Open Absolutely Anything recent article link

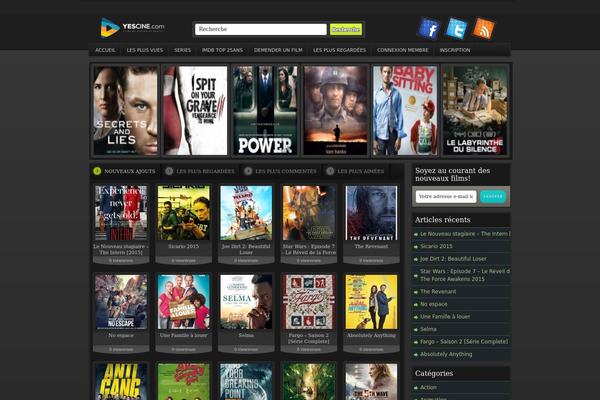[446, 354]
